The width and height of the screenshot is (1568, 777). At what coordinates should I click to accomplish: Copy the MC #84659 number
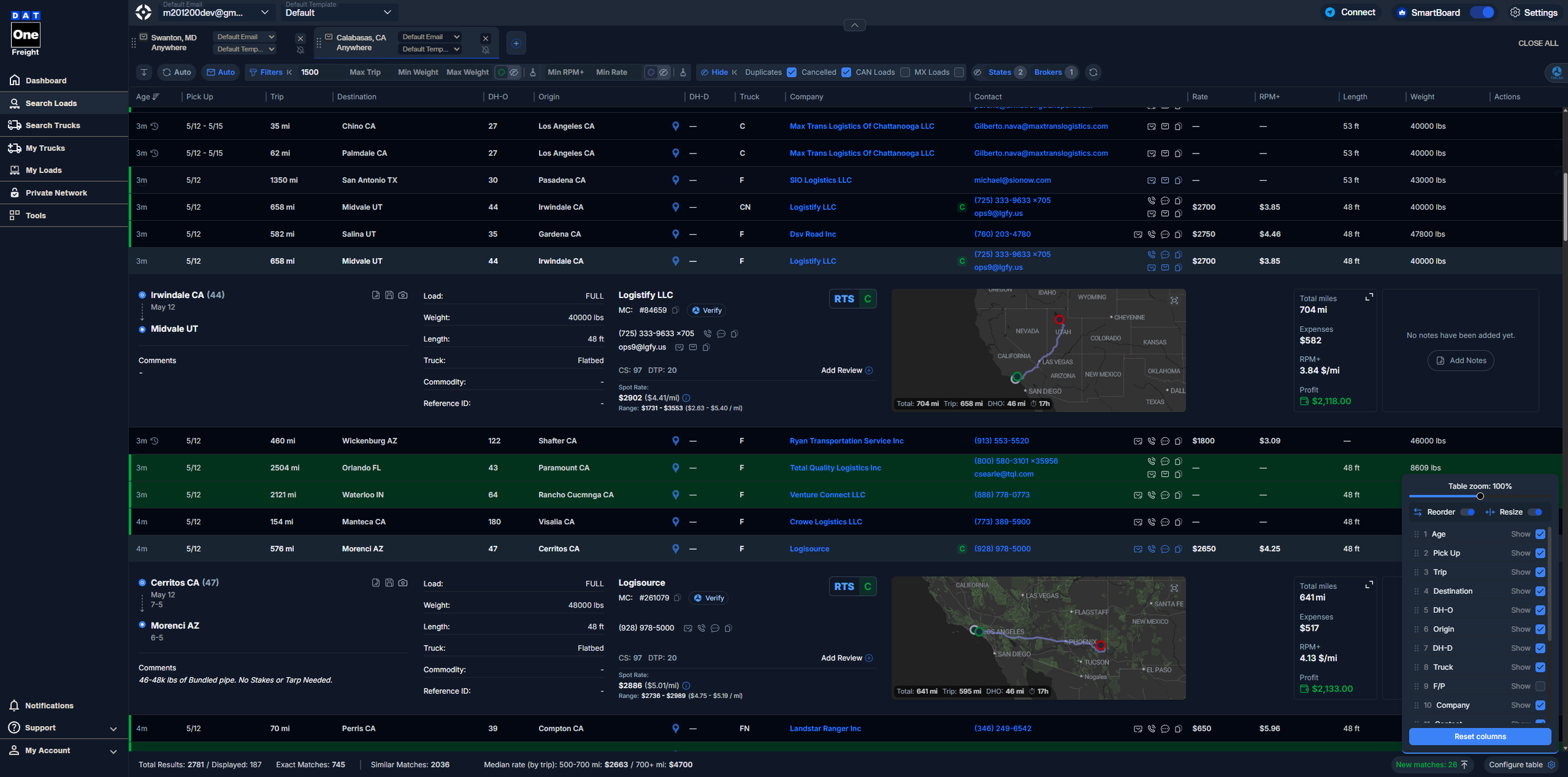(x=676, y=310)
